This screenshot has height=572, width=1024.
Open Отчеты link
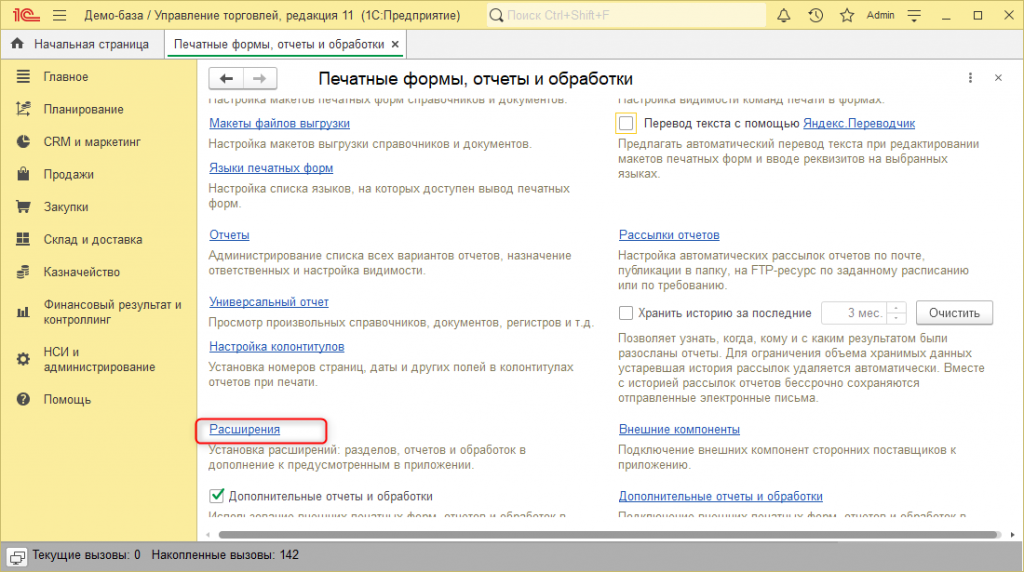coord(229,235)
